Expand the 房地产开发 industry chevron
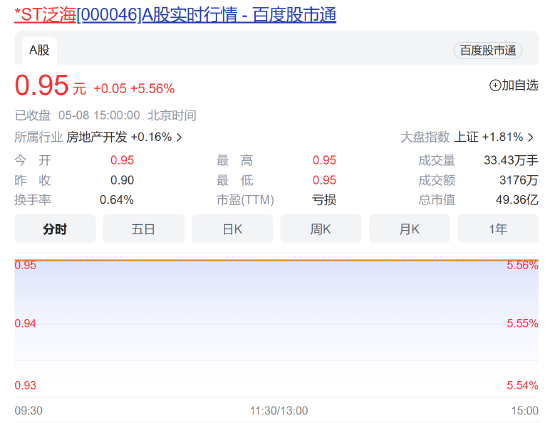This screenshot has width=550, height=423. [179, 137]
